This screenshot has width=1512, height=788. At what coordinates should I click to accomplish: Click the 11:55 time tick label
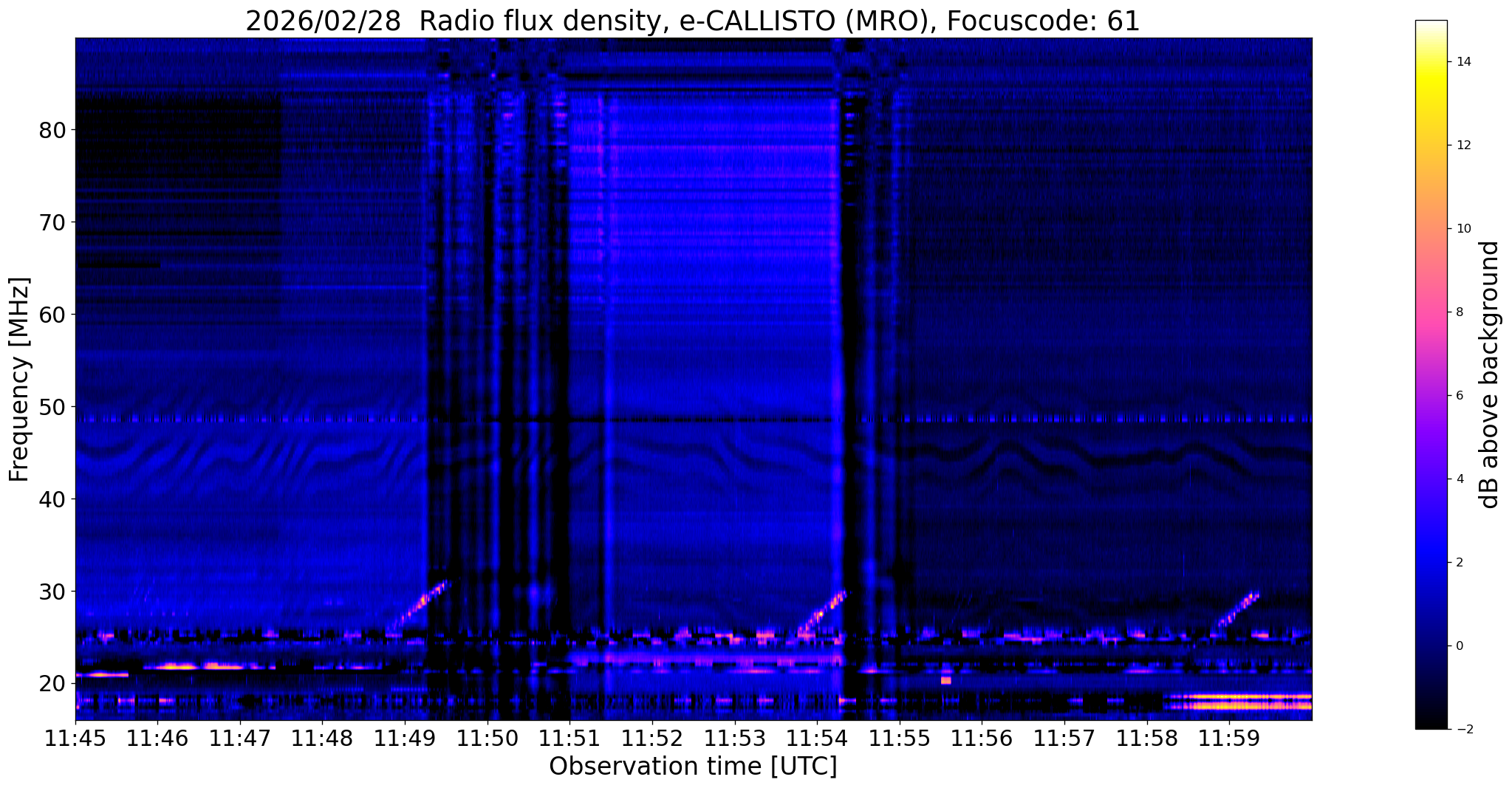pos(899,737)
